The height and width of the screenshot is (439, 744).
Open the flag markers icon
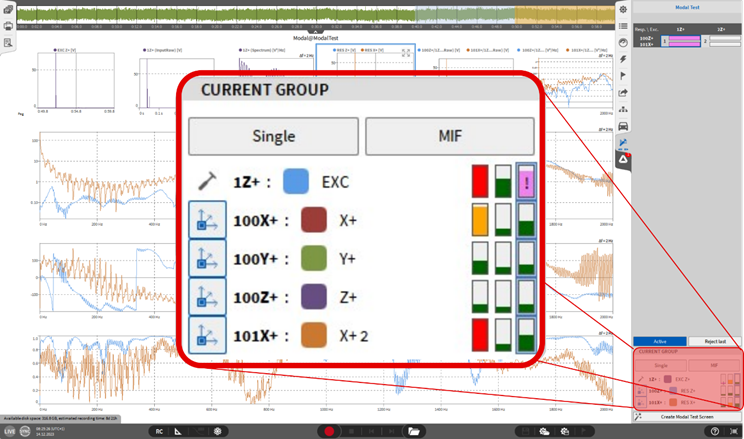tap(623, 76)
